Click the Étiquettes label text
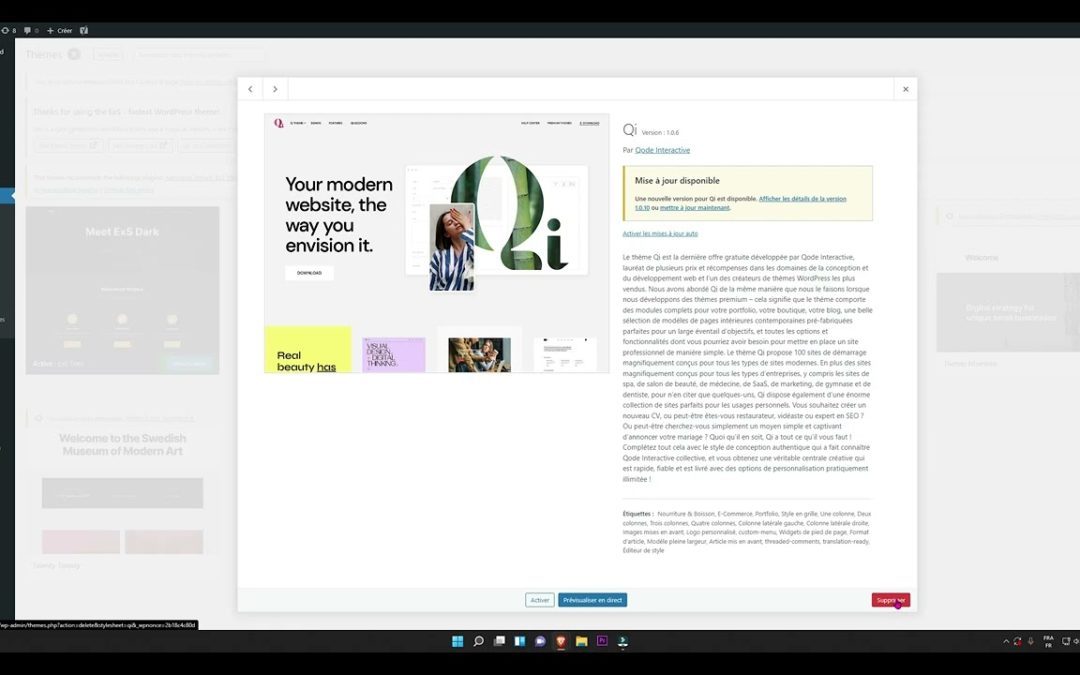This screenshot has width=1080, height=675. pyautogui.click(x=638, y=514)
